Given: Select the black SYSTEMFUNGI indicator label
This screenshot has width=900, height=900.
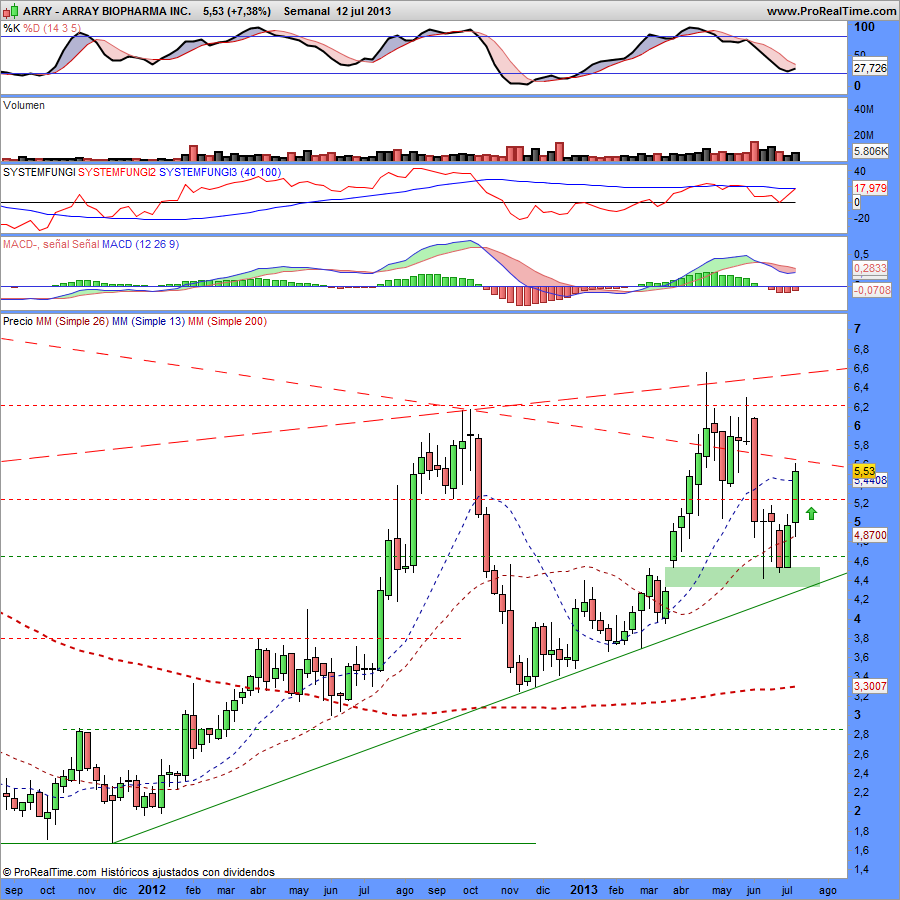Looking at the screenshot, I should [x=39, y=172].
